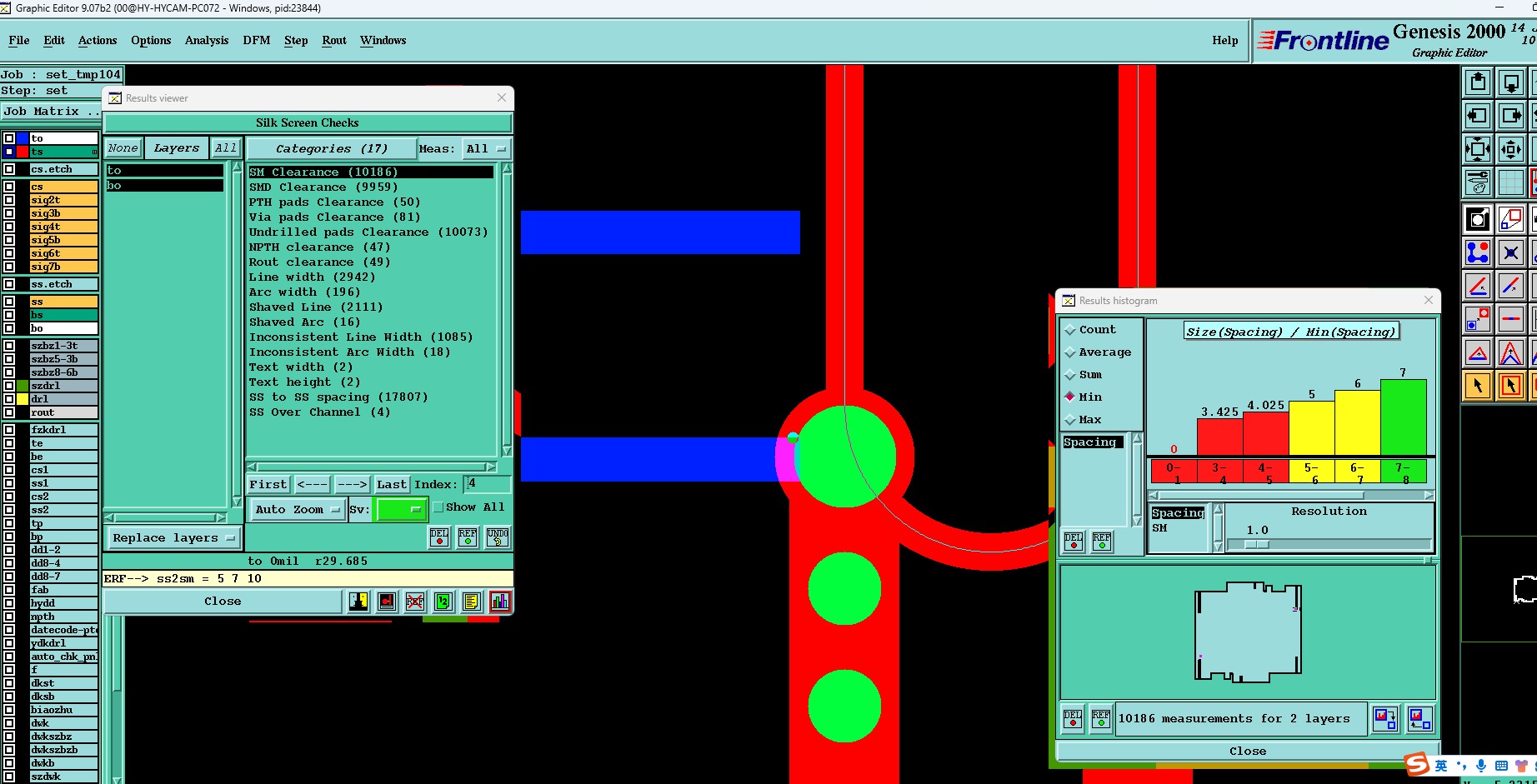1537x784 pixels.
Task: Click the Index input field
Action: coord(488,484)
